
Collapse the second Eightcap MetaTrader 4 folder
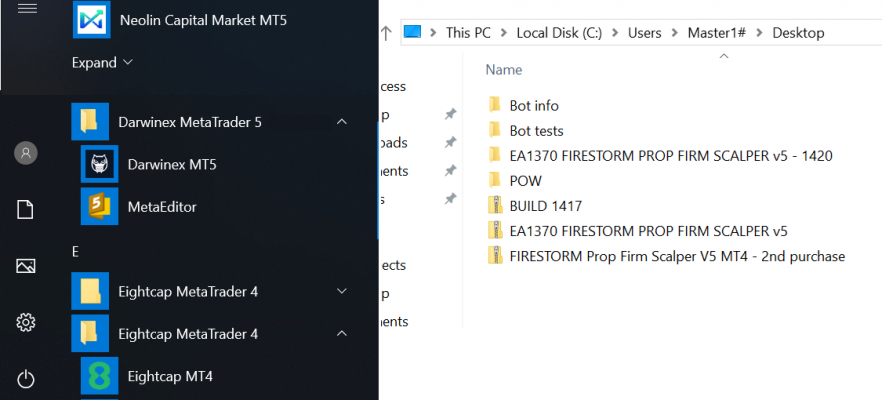coord(341,332)
